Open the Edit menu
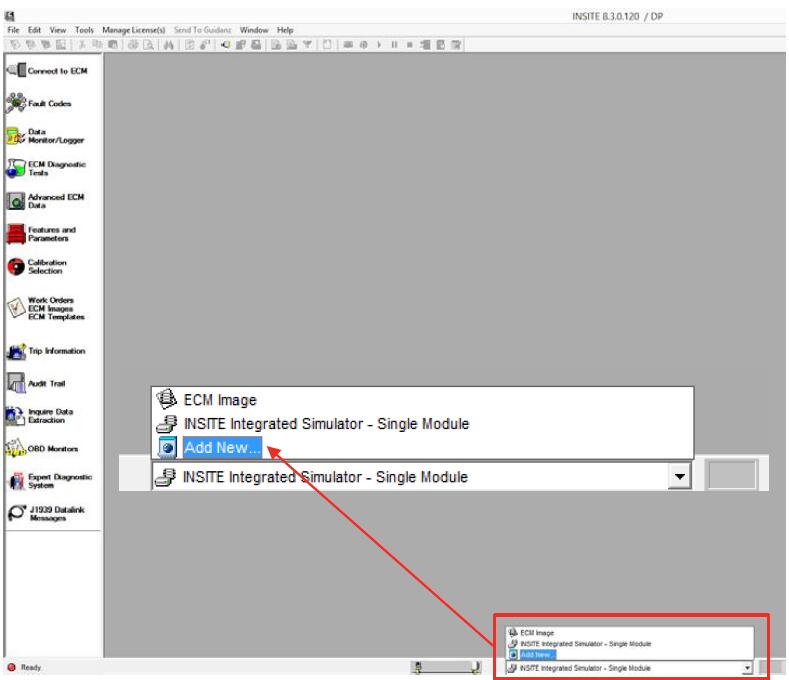This screenshot has height=680, width=789. [34, 30]
